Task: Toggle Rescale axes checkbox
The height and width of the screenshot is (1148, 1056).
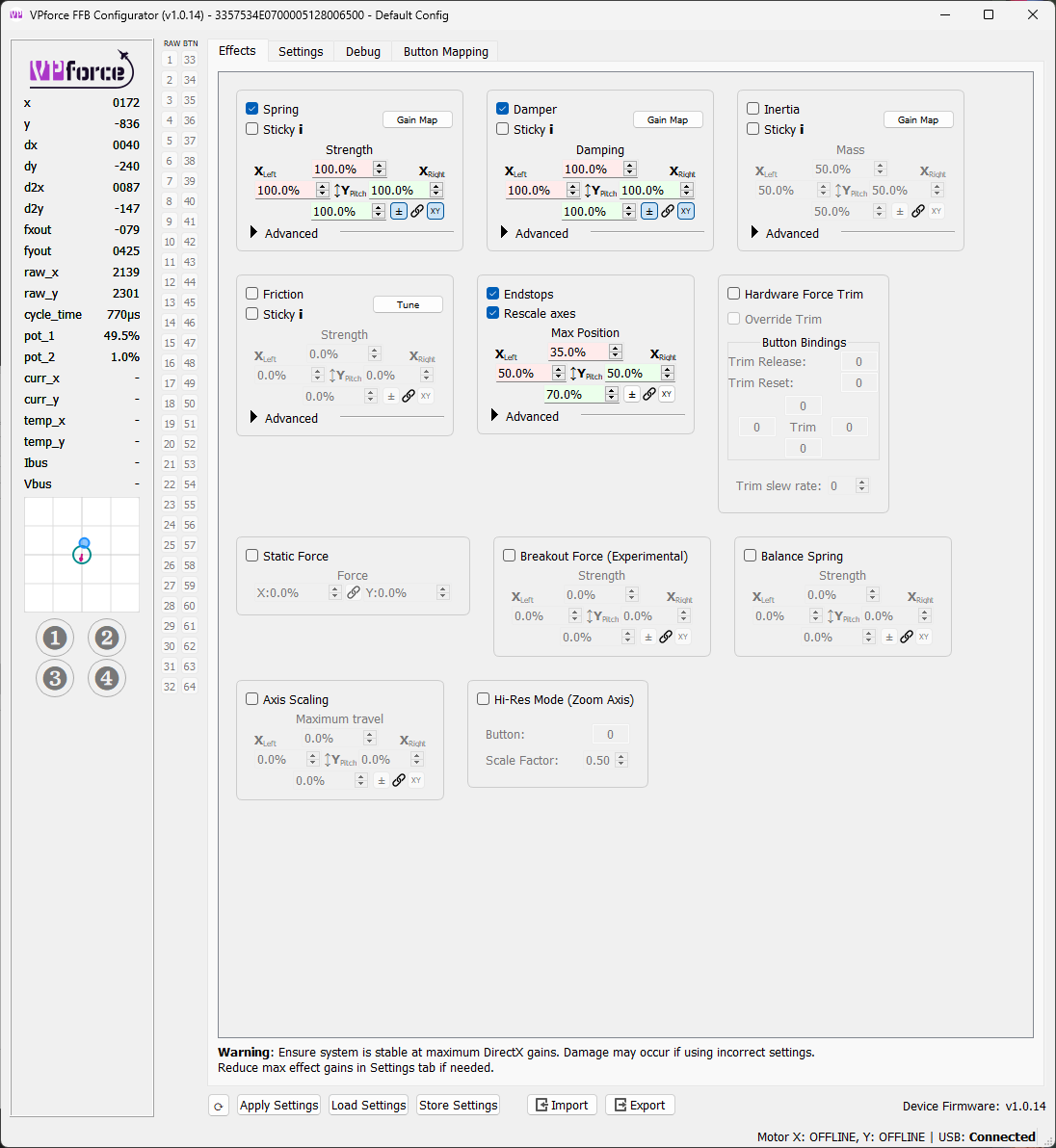Action: pos(493,313)
